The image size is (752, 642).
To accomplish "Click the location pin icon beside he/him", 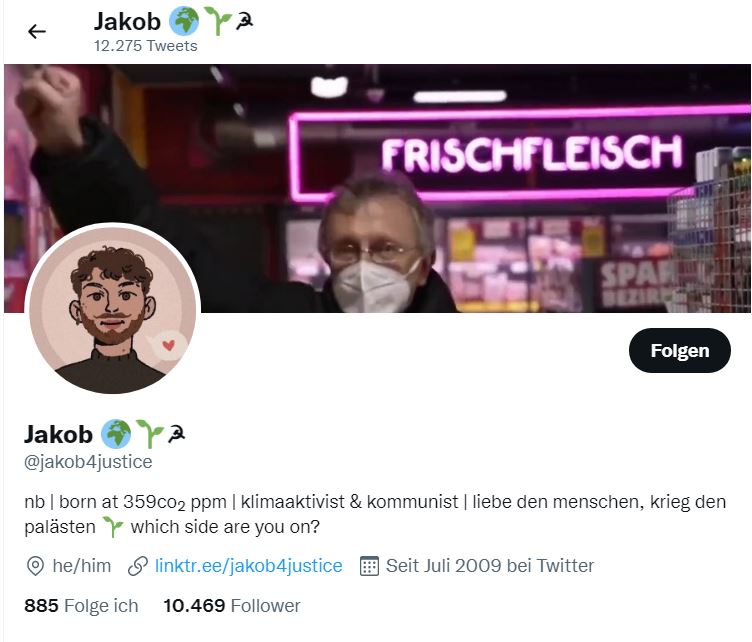I will (x=35, y=566).
